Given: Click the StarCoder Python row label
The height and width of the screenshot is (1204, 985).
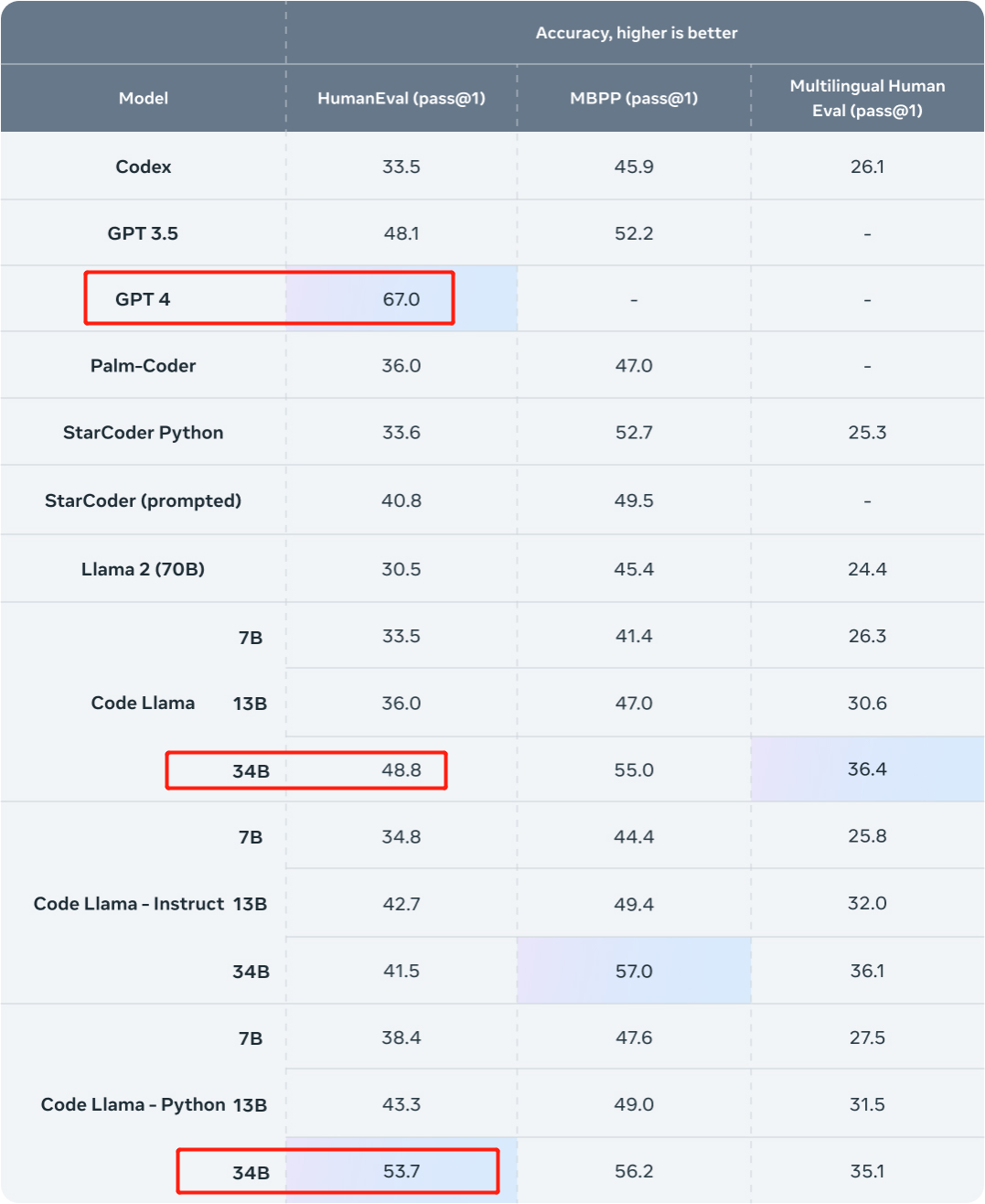Looking at the screenshot, I should [144, 433].
